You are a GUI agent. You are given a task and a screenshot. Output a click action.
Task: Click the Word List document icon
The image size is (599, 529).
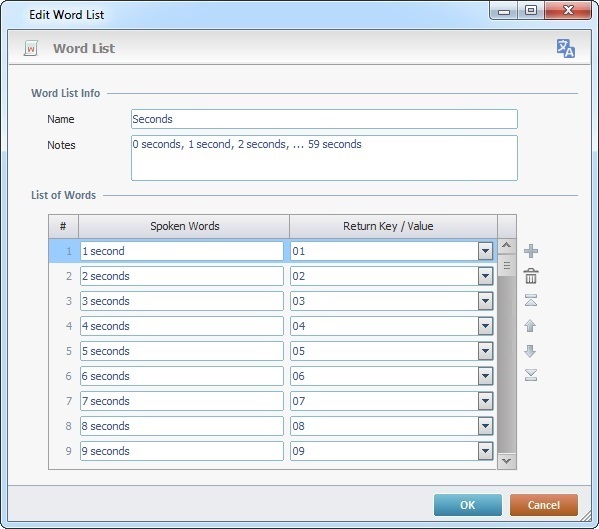pyautogui.click(x=31, y=49)
